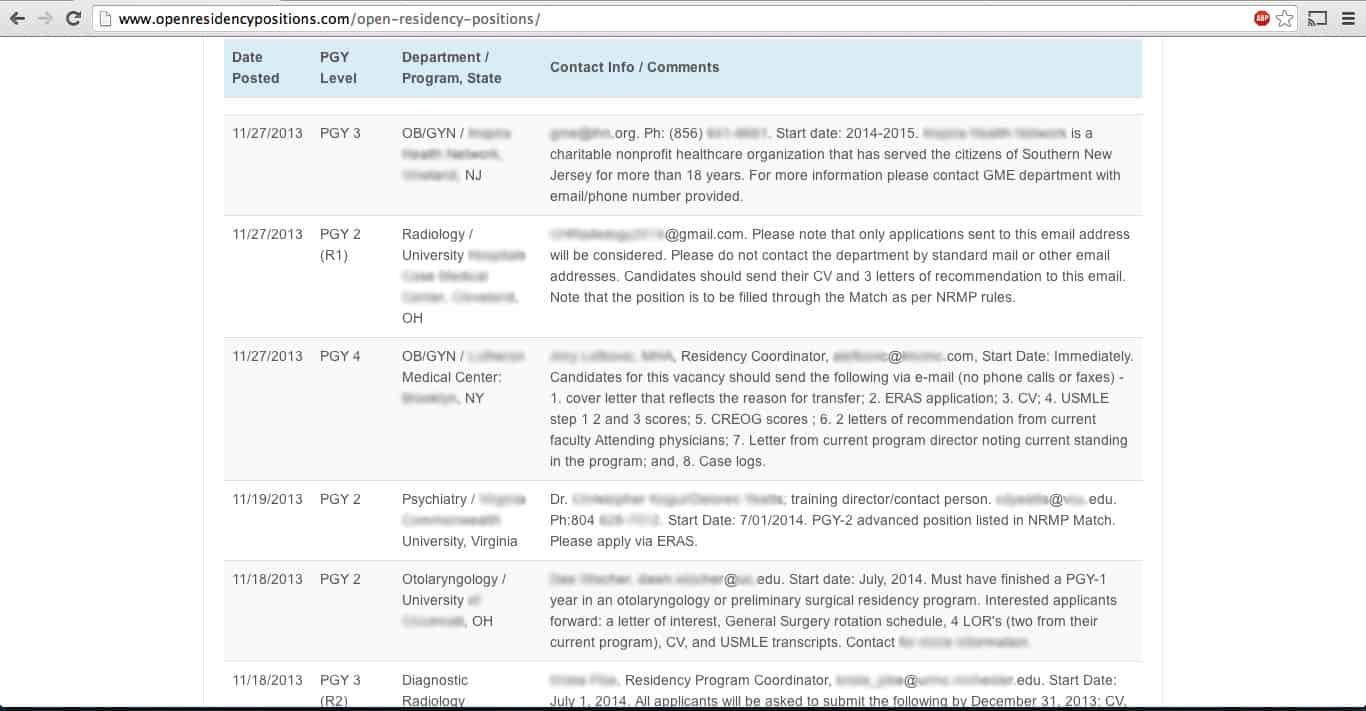Click the Department / Program, State header
This screenshot has width=1366, height=711.
coord(452,68)
